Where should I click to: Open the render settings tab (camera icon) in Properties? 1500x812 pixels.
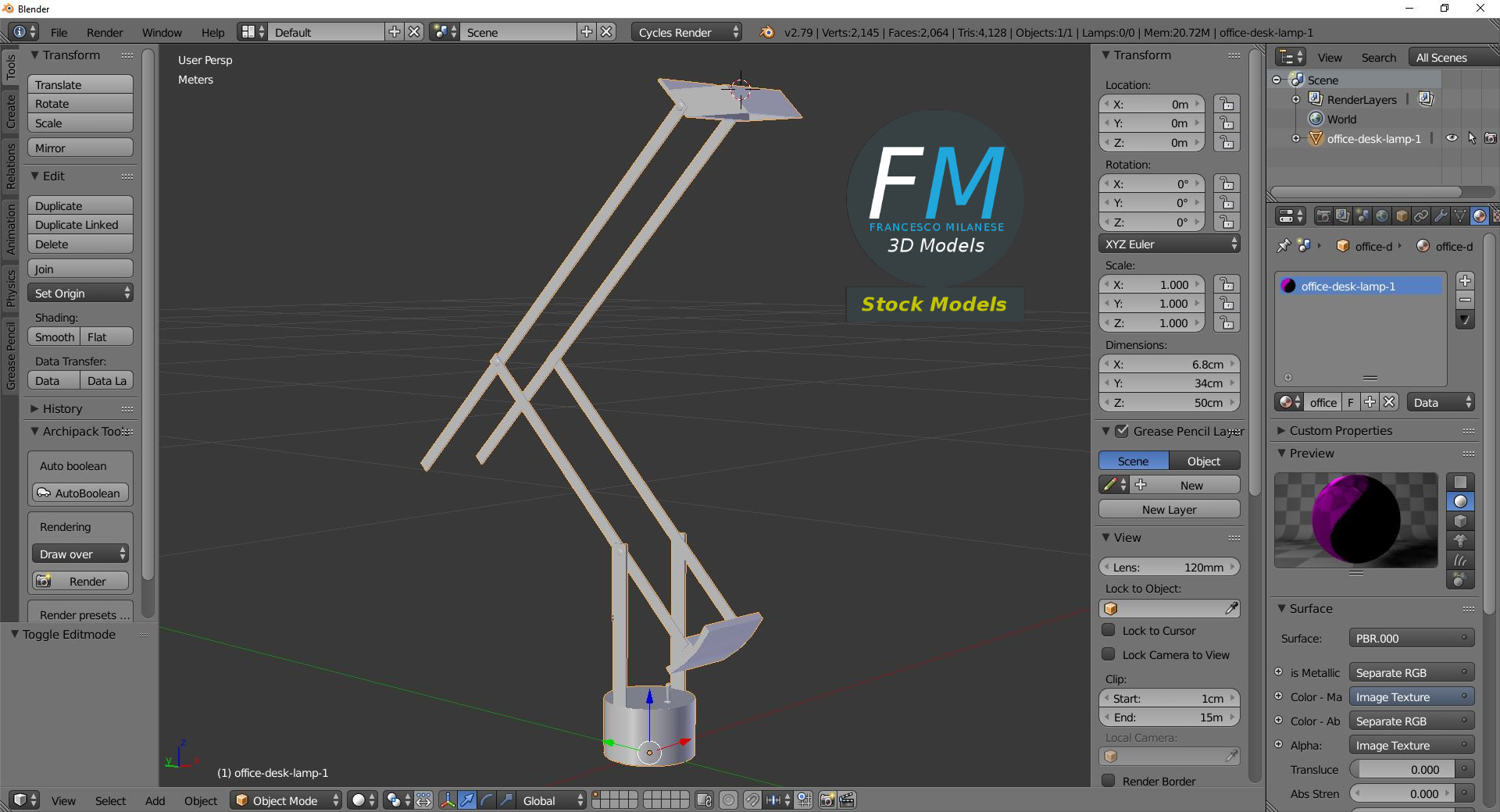(1323, 216)
